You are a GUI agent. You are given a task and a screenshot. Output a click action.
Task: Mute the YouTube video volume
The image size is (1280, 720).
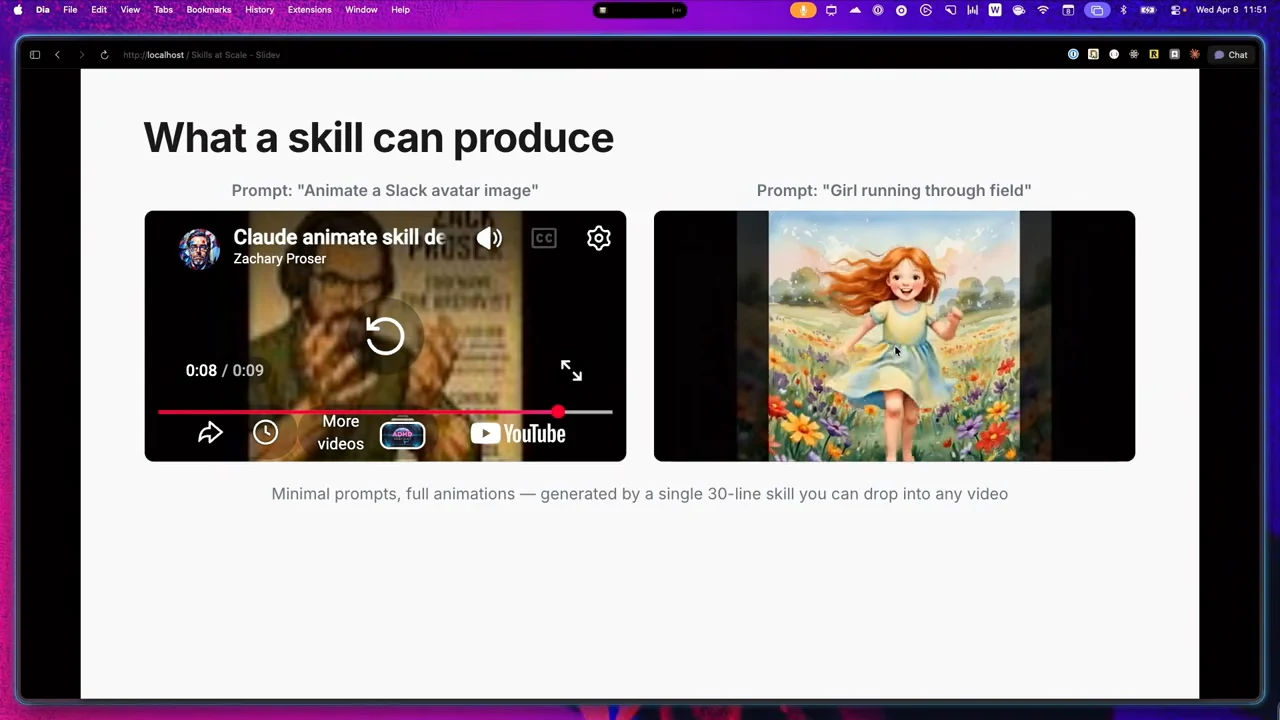(x=489, y=238)
